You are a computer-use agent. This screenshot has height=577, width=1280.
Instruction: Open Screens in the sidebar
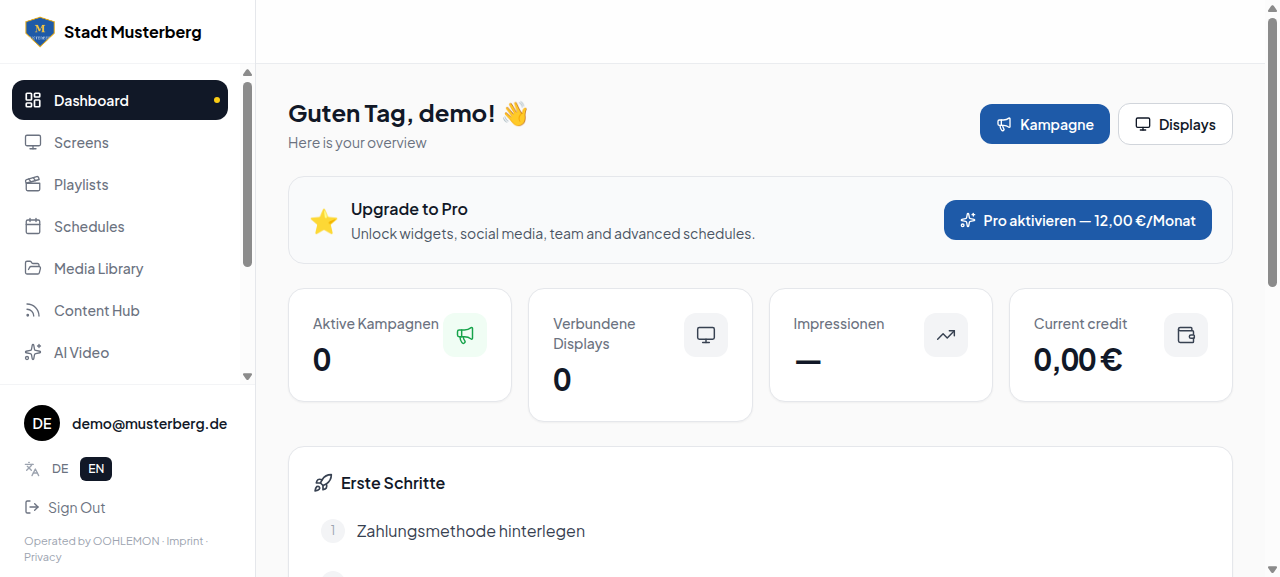coord(120,142)
